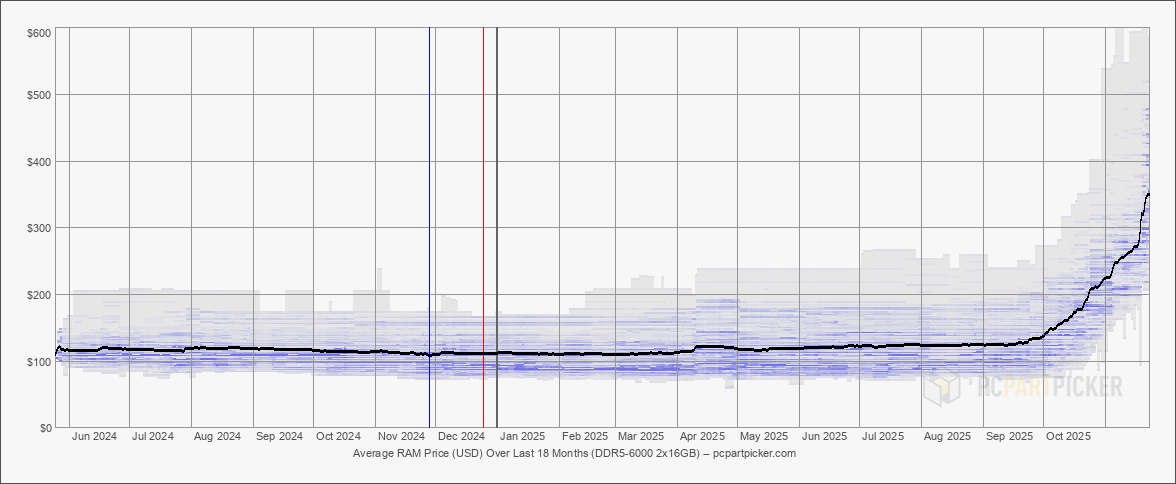Click the PCPartPicker cube logo watermark

[x=941, y=387]
